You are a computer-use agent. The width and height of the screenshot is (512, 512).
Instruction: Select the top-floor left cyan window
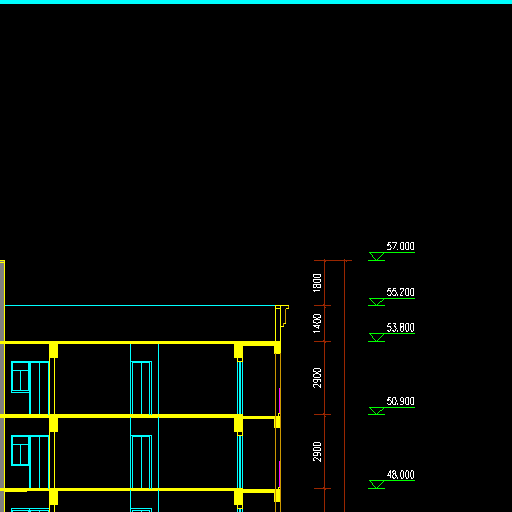[x=20, y=377]
